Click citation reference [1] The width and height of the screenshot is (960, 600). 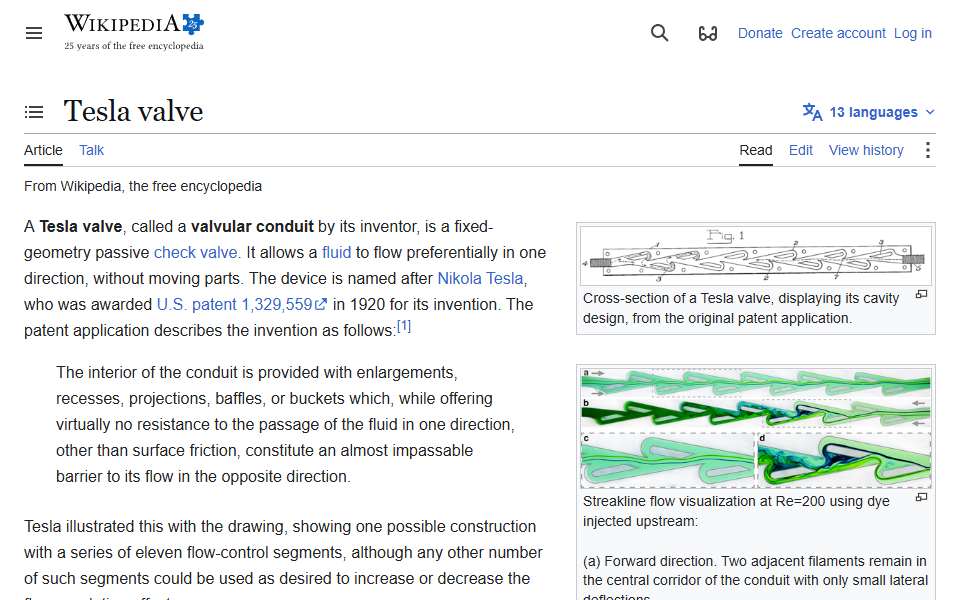pos(404,326)
